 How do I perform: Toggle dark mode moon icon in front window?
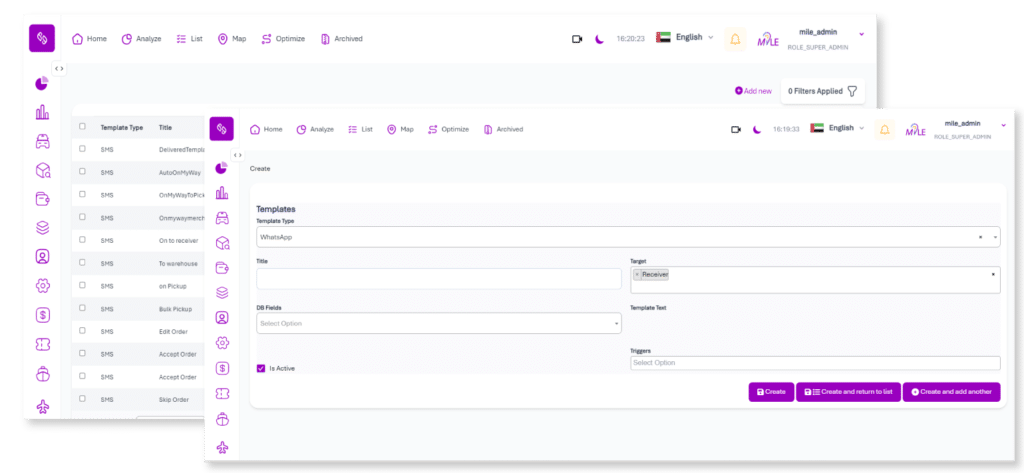pos(757,129)
